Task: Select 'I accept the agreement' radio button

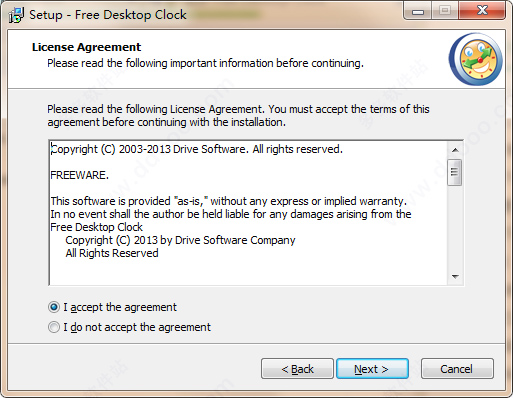Action: tap(54, 307)
